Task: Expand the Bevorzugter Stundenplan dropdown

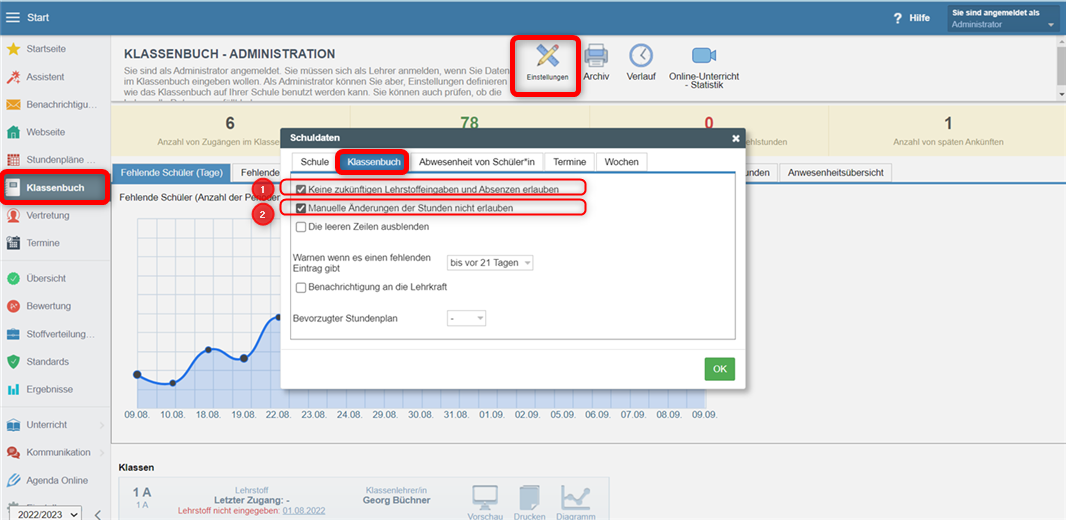Action: (466, 318)
